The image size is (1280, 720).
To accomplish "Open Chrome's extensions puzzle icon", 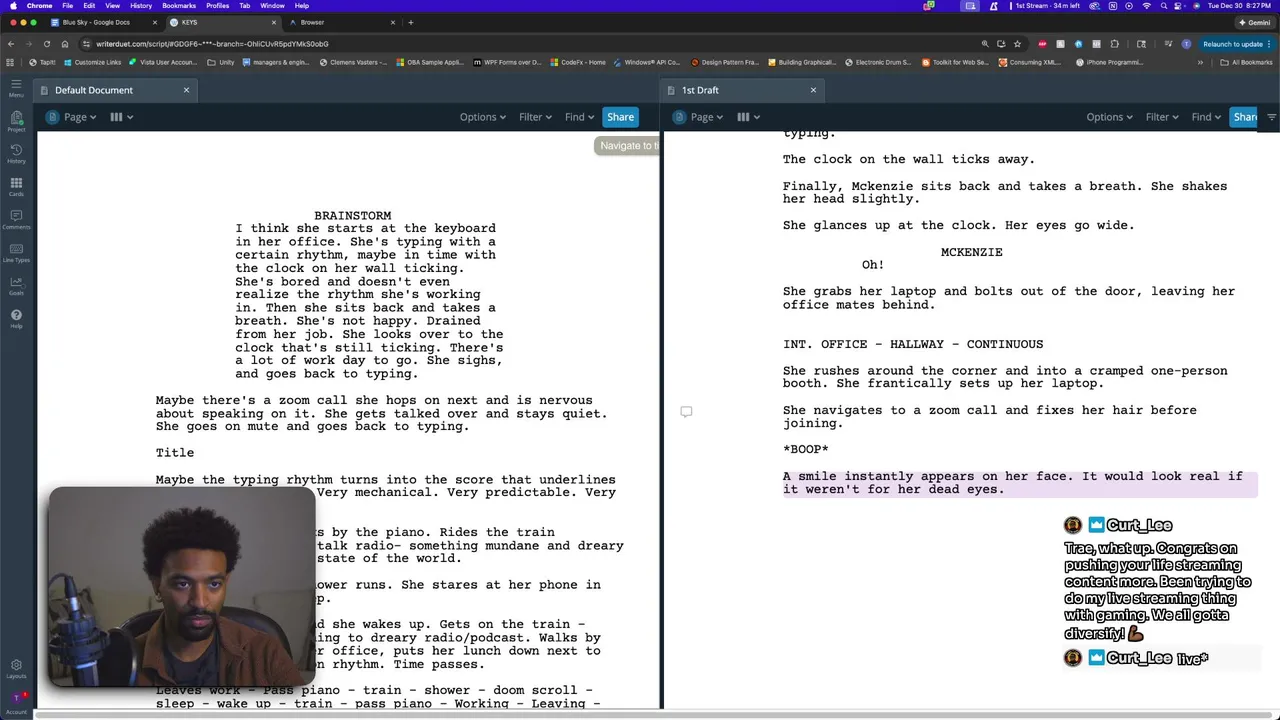I will coord(1114,44).
